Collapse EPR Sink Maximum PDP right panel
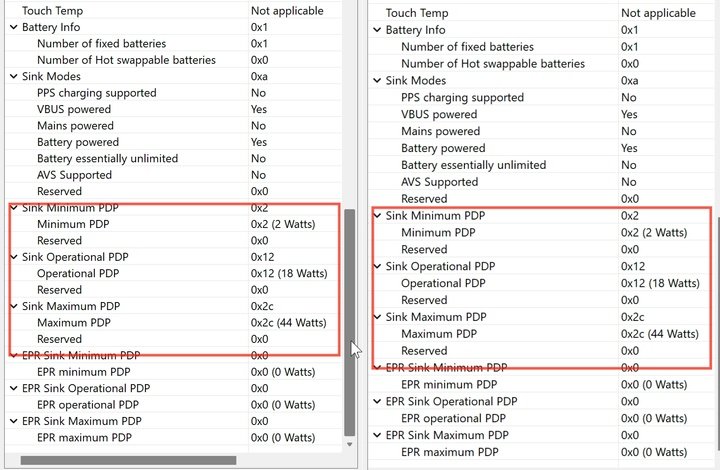Screen dimensions: 720x470 [x=377, y=435]
